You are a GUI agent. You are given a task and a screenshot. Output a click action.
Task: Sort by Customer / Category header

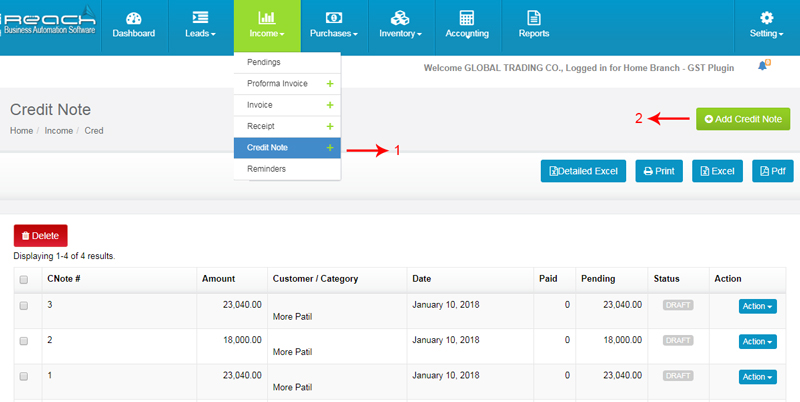click(315, 279)
